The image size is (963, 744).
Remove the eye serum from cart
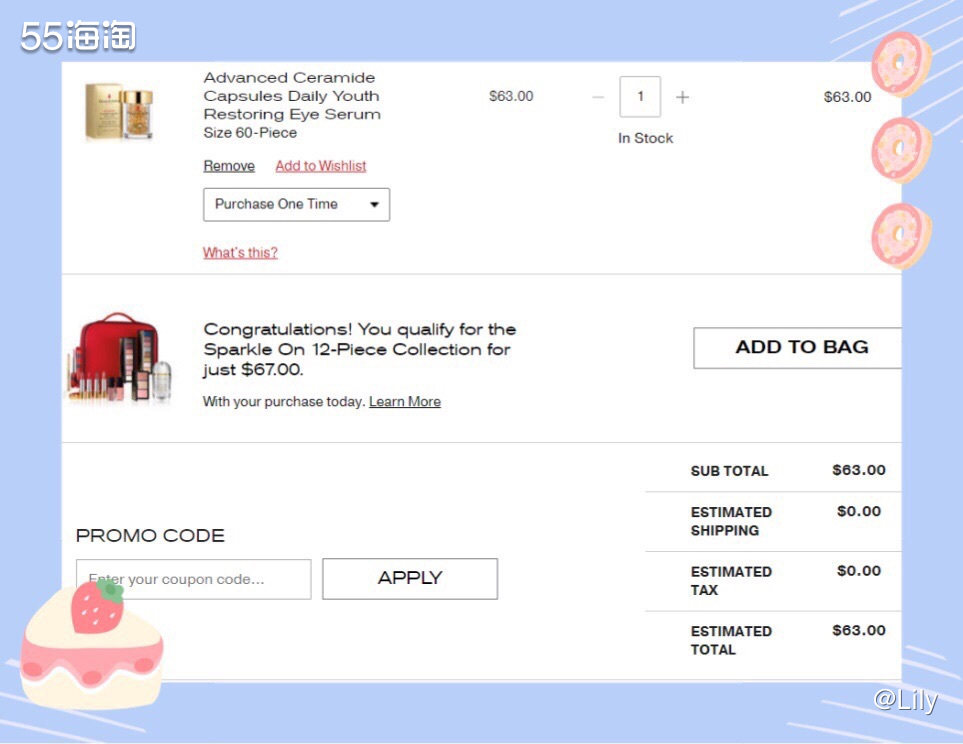pyautogui.click(x=229, y=166)
